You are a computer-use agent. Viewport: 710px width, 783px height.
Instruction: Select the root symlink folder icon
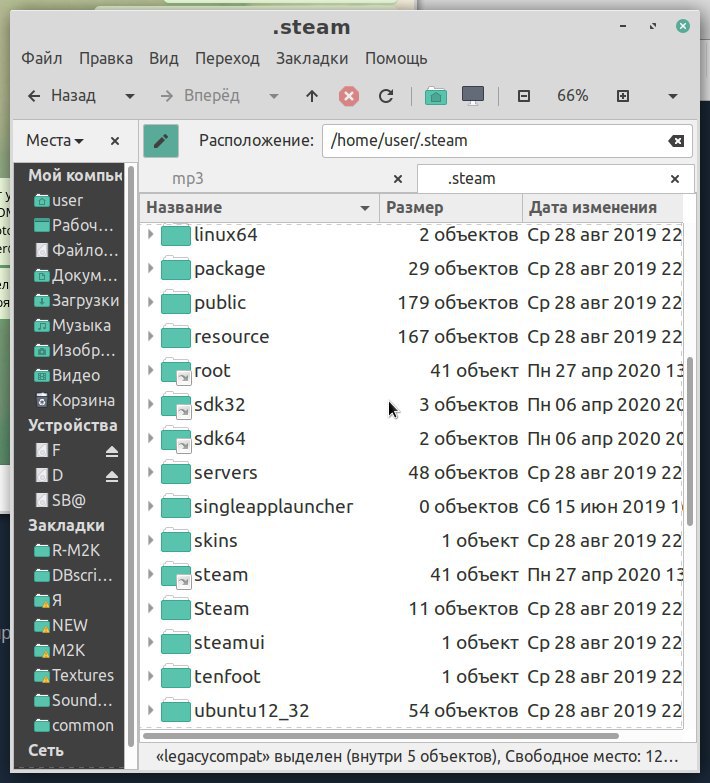pyautogui.click(x=176, y=371)
